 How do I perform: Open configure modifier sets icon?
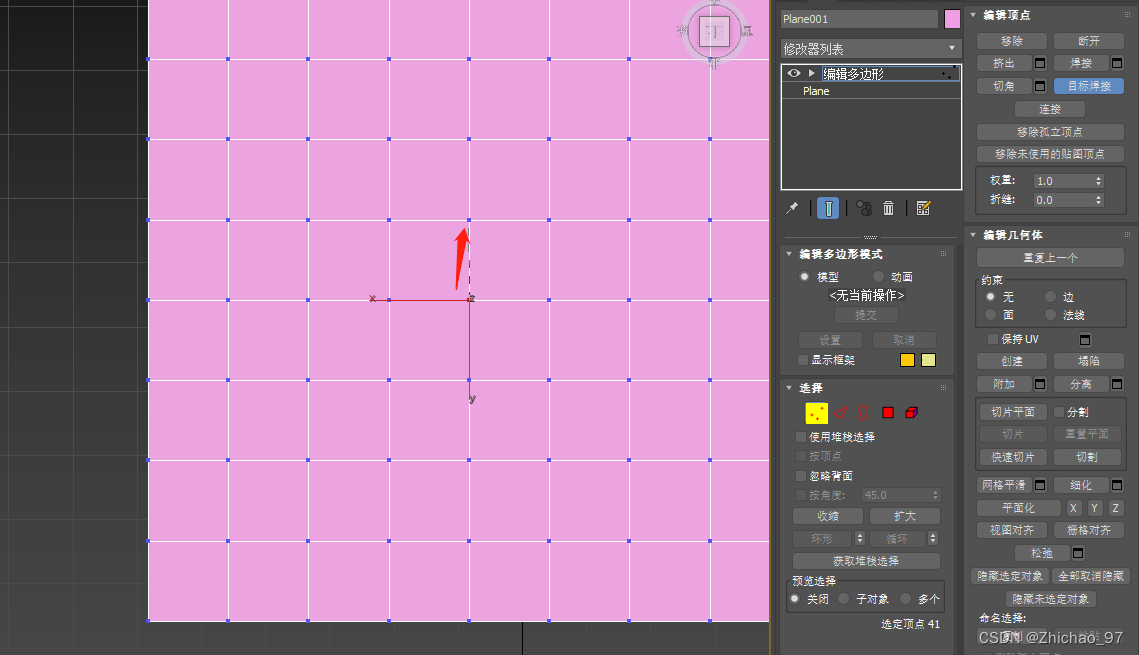(923, 208)
